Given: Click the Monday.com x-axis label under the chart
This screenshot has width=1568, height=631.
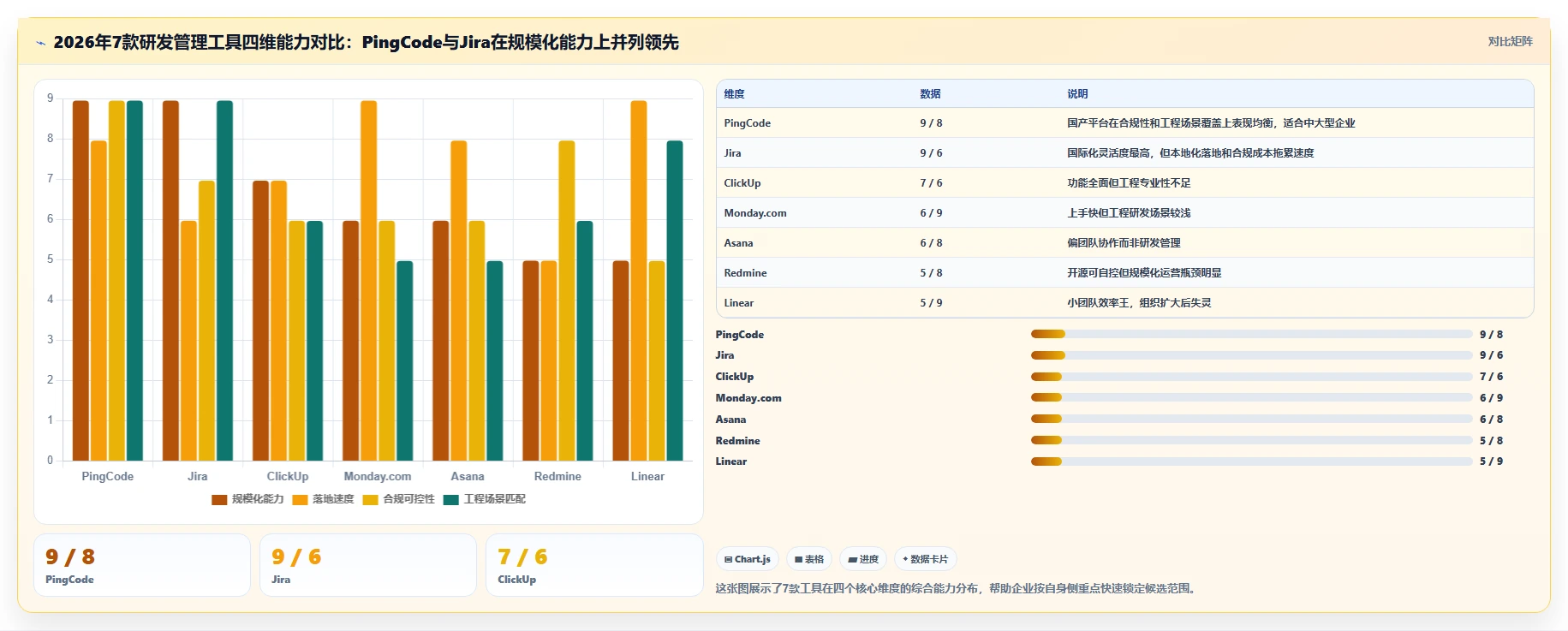Looking at the screenshot, I should pos(378,477).
